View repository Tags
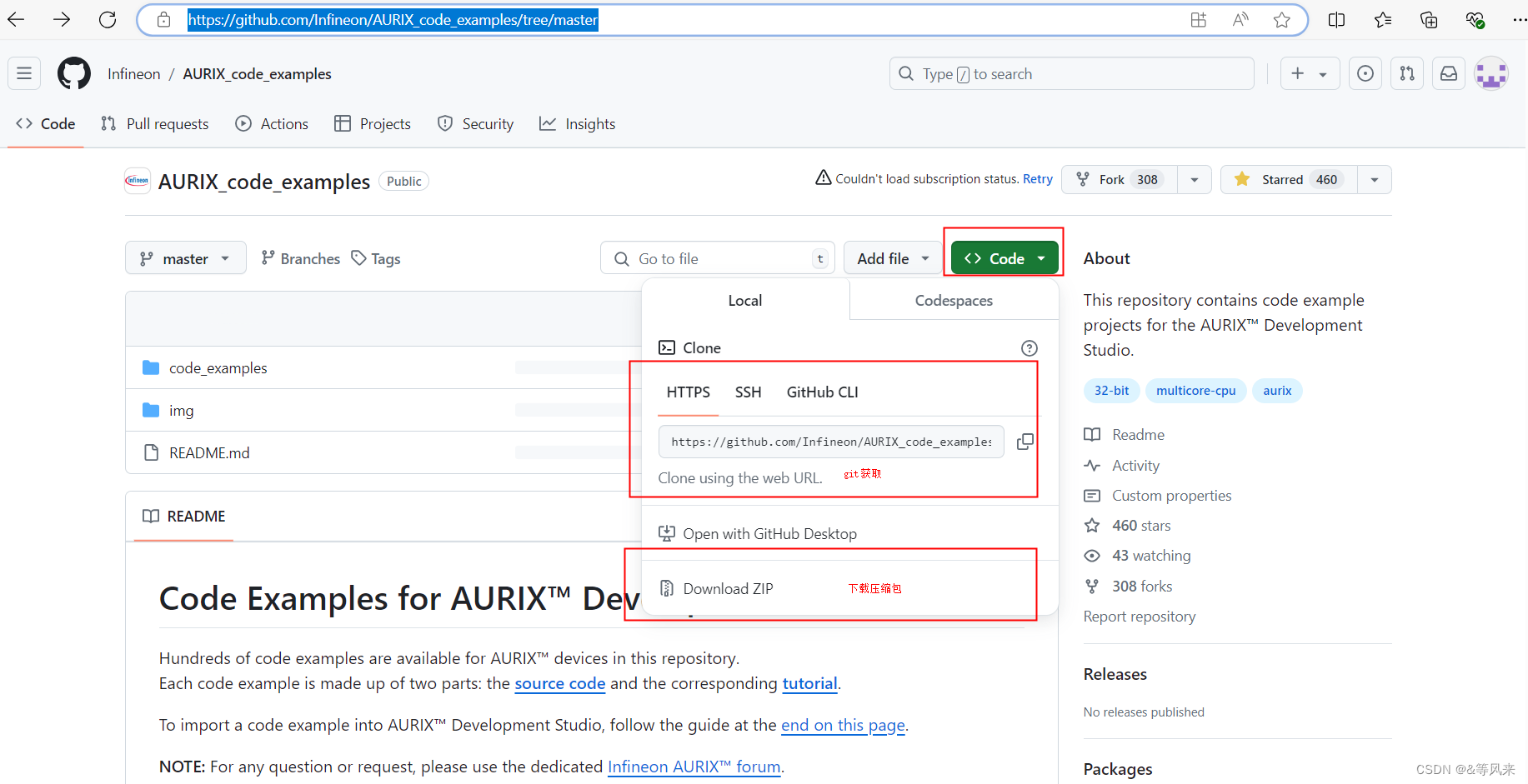 [x=376, y=258]
